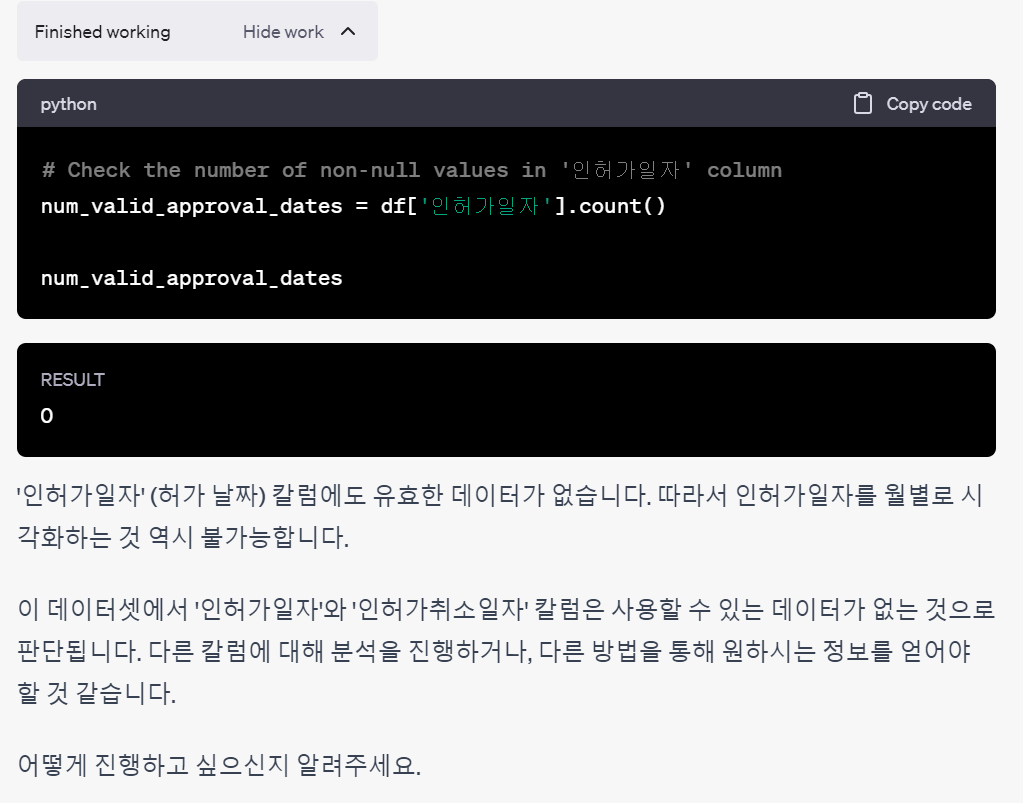1023x803 pixels.
Task: Click the Copy code button label
Action: pyautogui.click(x=928, y=104)
